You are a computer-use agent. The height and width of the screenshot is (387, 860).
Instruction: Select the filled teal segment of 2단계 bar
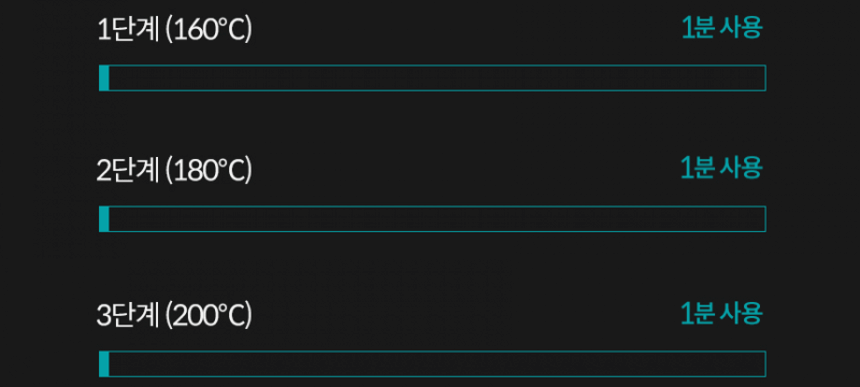point(104,219)
